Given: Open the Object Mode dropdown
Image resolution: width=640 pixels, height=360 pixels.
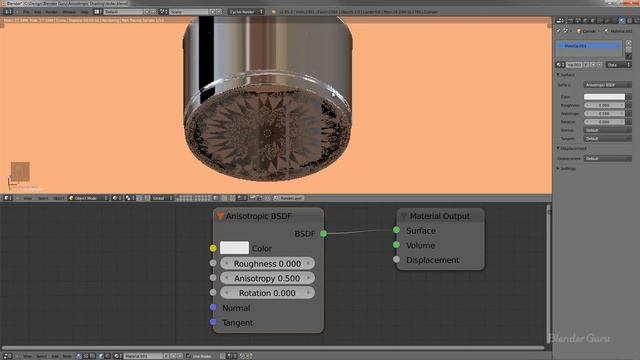Looking at the screenshot, I should (x=88, y=198).
